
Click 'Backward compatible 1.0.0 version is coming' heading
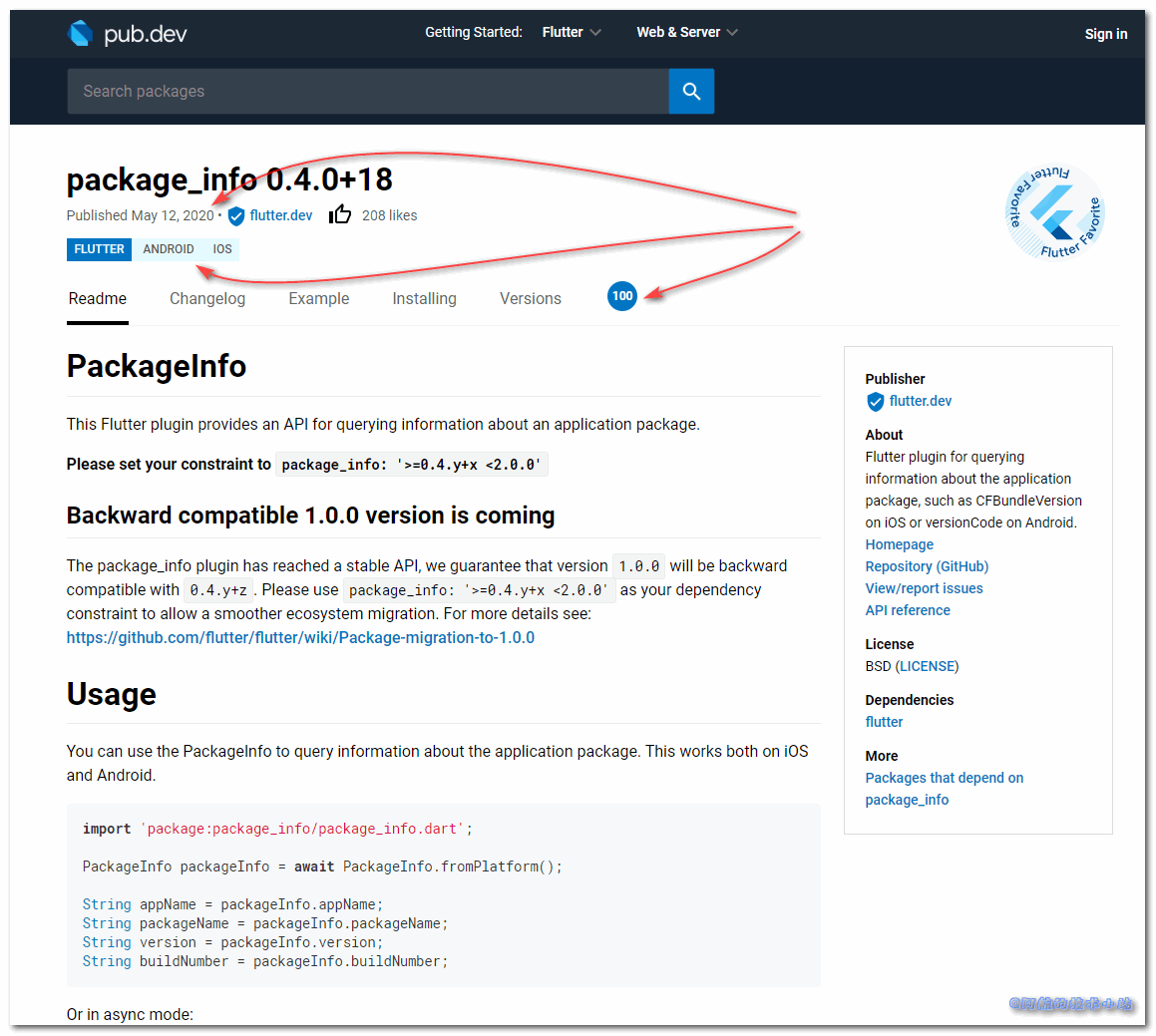[x=310, y=516]
